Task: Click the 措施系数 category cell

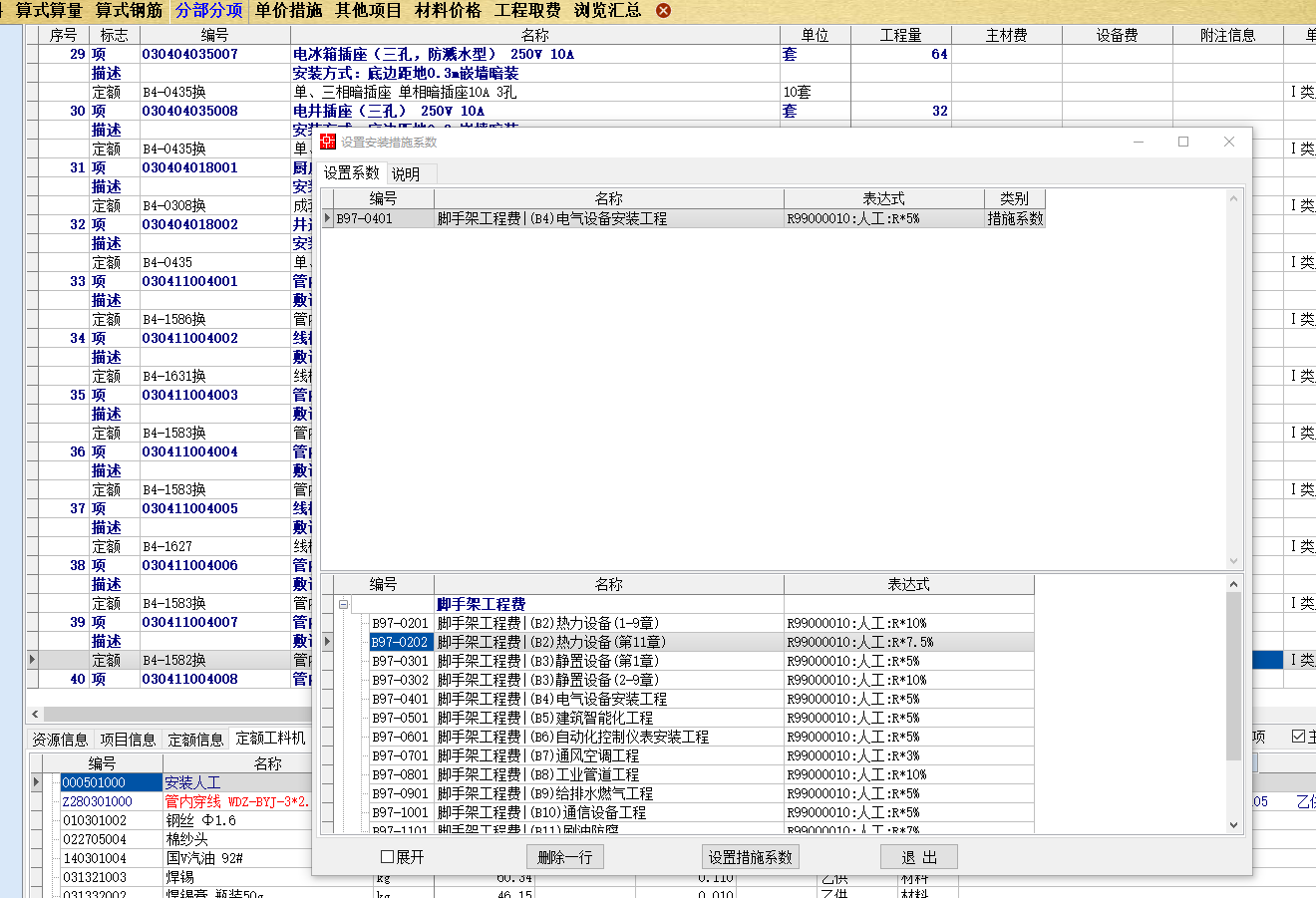Action: coord(1015,218)
